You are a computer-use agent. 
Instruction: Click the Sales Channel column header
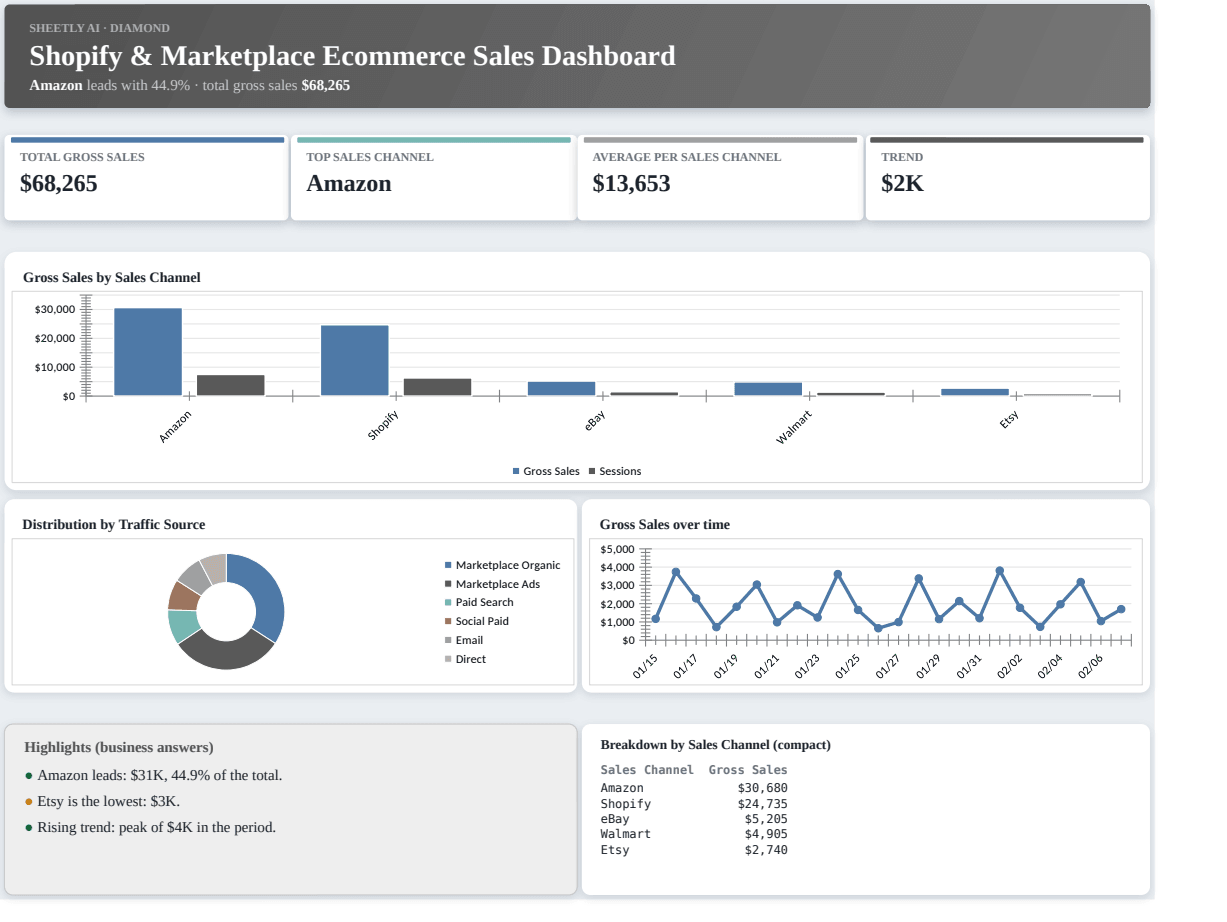pos(647,770)
